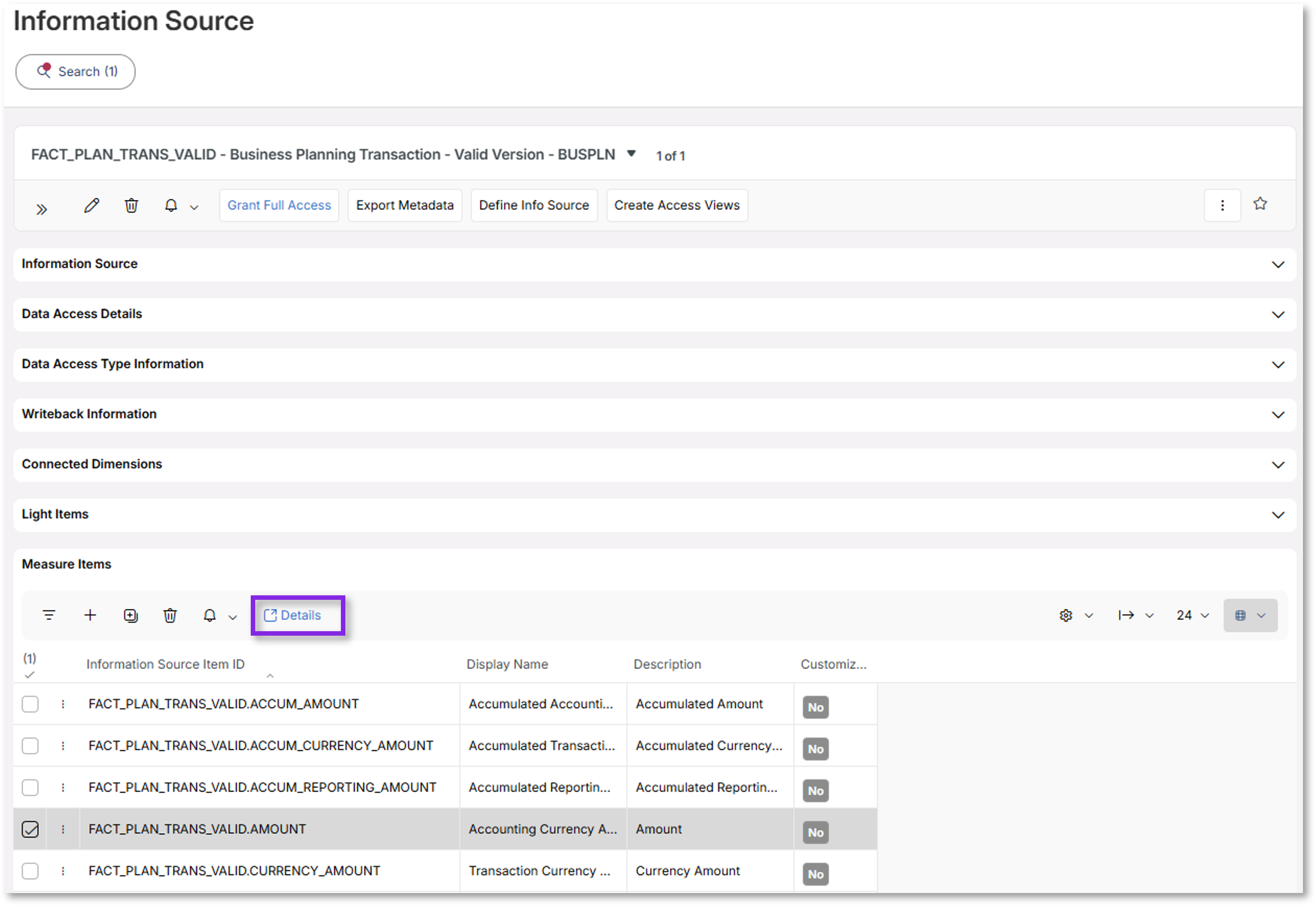Expand the Information Source section
This screenshot has width=1316, height=906.
pyautogui.click(x=1277, y=264)
